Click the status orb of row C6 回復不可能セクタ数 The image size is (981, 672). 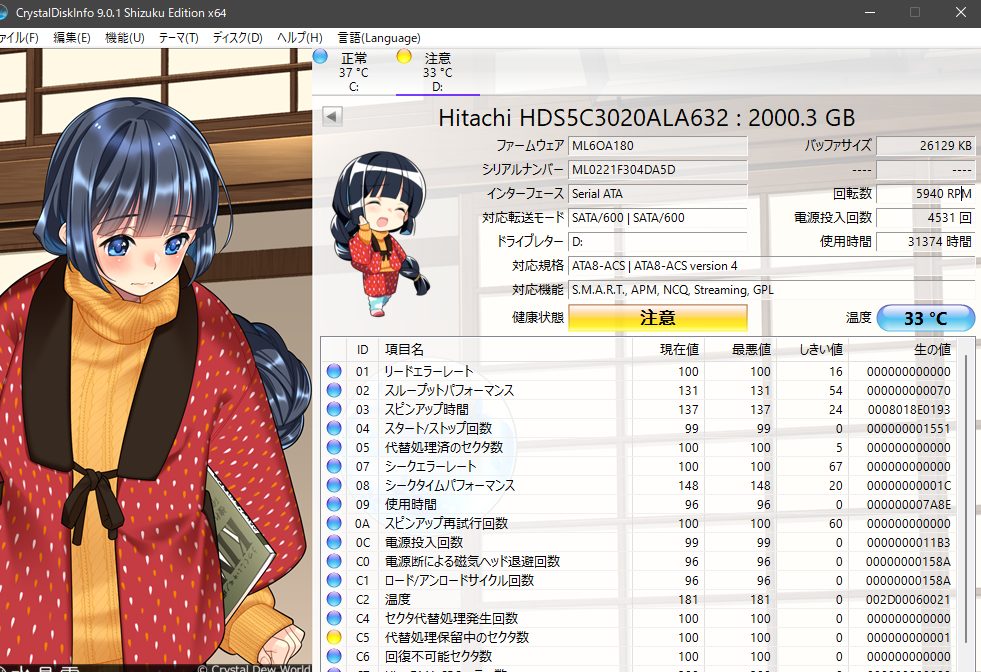coord(334,656)
